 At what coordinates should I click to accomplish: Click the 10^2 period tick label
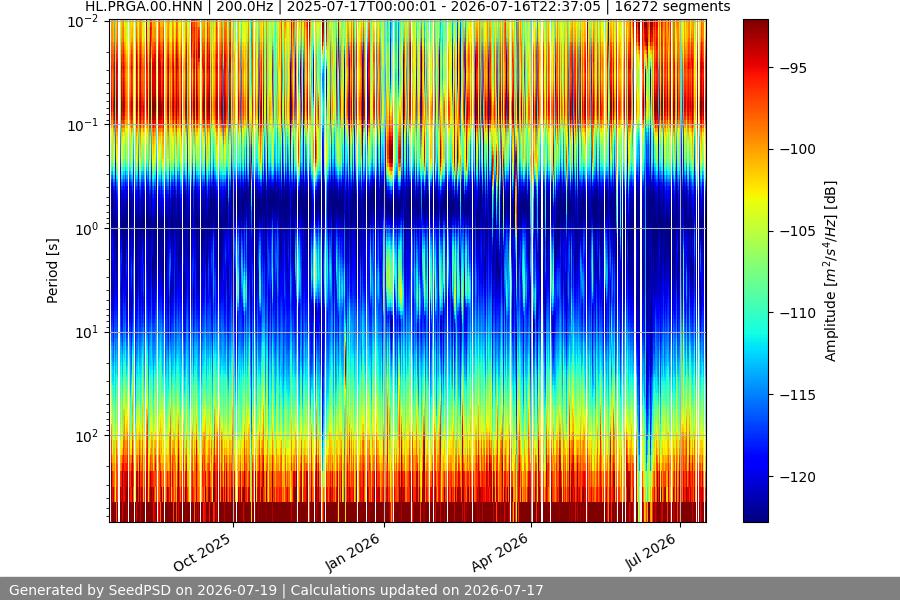click(86, 436)
